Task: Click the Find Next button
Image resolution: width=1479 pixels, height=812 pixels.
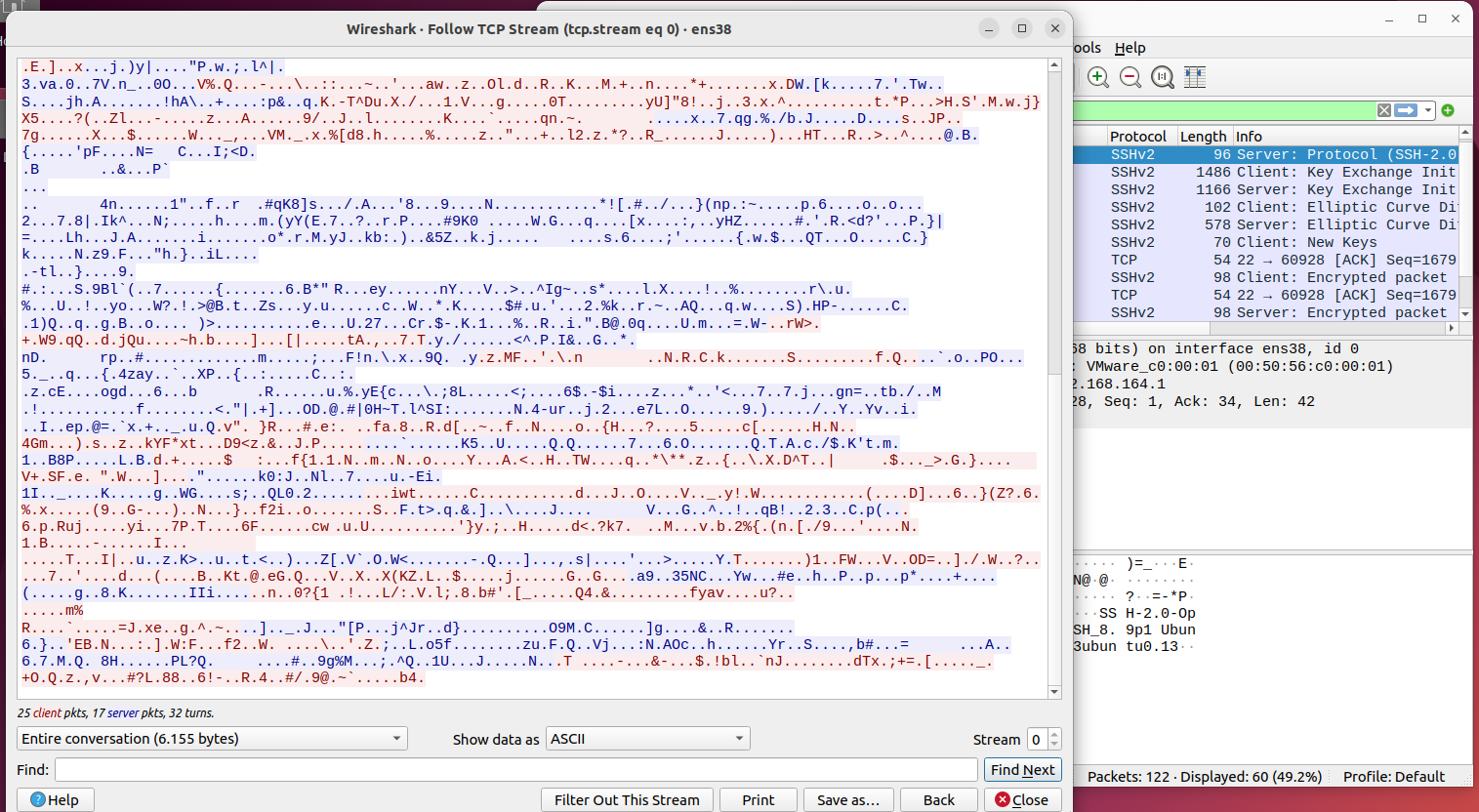Action: [x=1022, y=770]
